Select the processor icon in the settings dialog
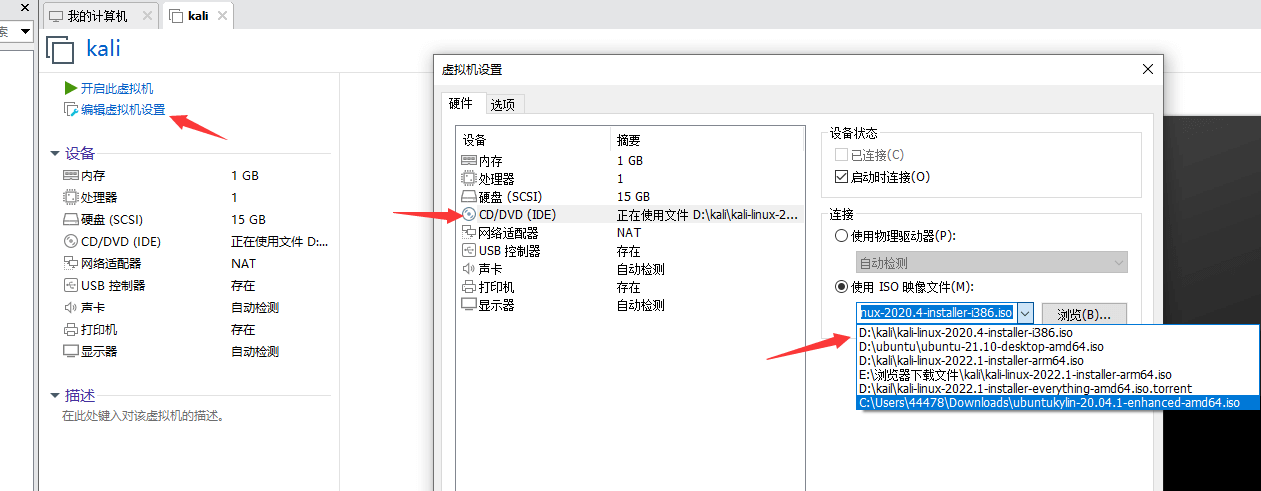 (469, 179)
